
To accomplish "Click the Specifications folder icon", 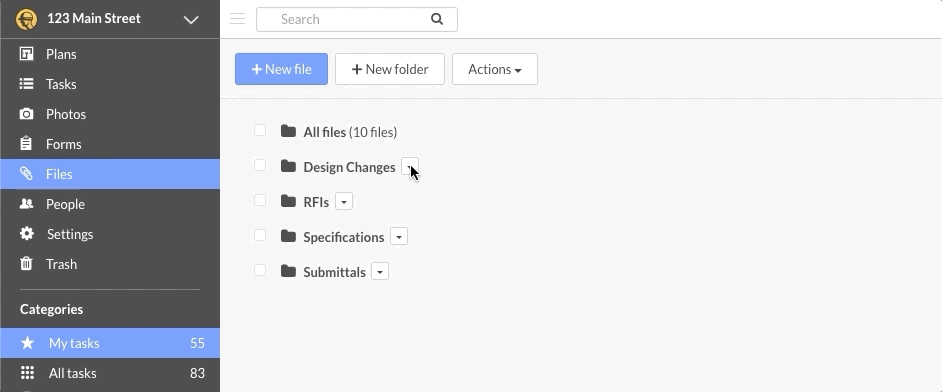I will pyautogui.click(x=288, y=236).
